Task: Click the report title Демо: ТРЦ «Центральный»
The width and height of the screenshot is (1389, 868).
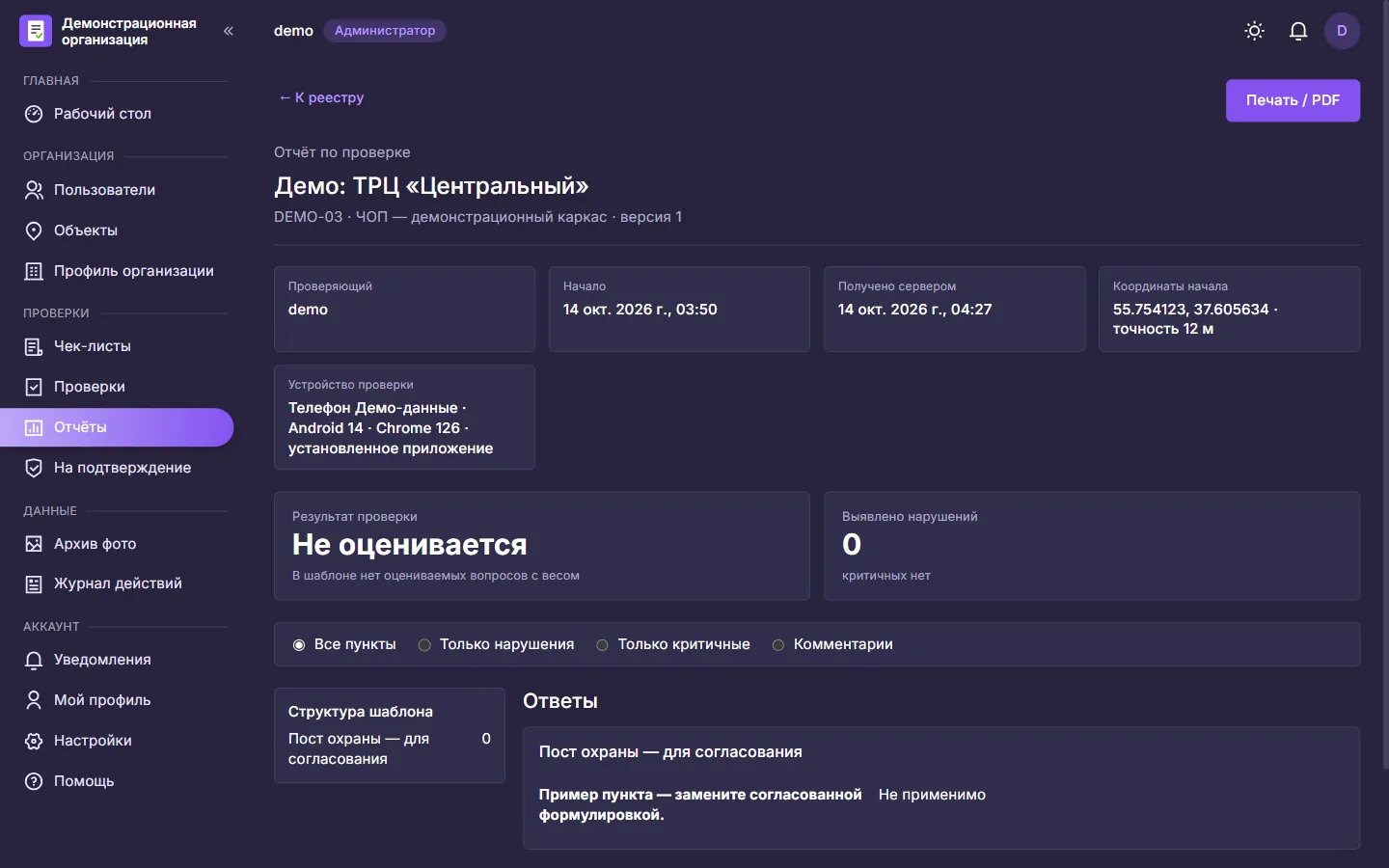Action: click(431, 185)
